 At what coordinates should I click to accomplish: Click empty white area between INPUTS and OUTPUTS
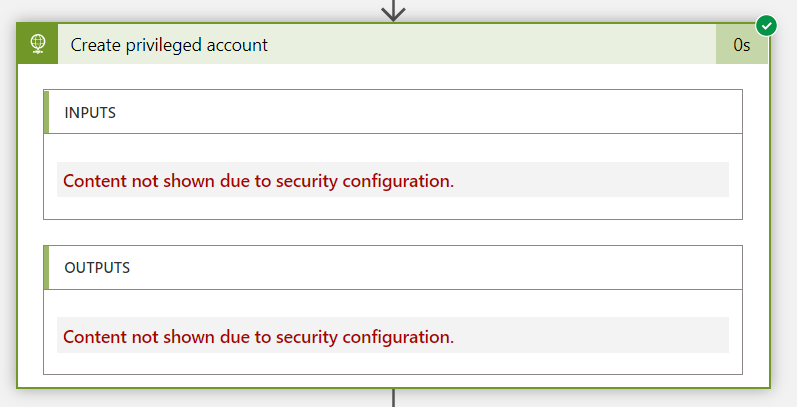(x=393, y=233)
